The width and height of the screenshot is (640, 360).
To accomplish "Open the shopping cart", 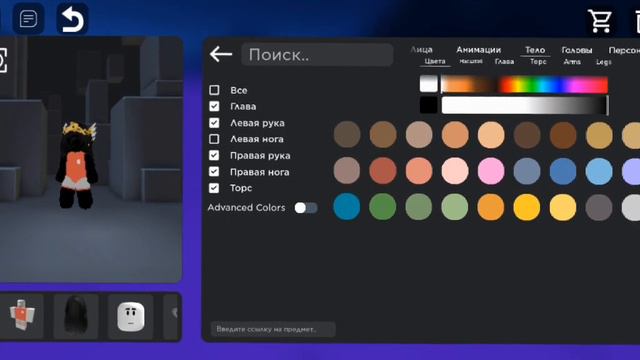I will (x=600, y=20).
